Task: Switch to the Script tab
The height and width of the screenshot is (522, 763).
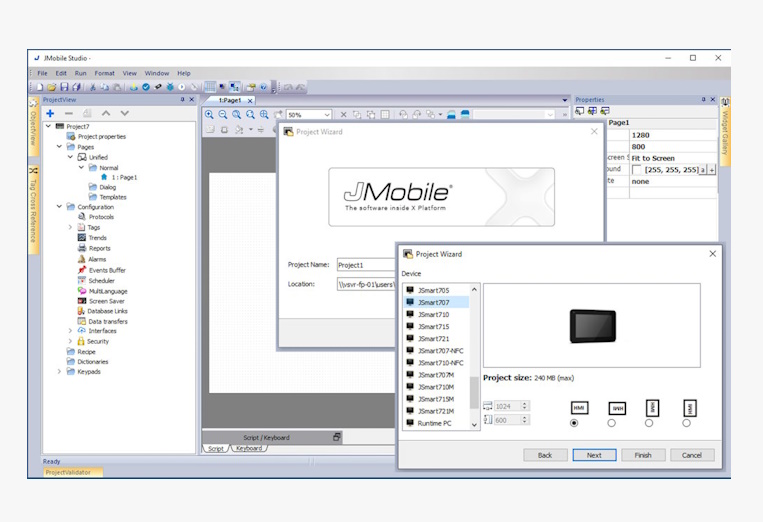Action: [x=216, y=448]
